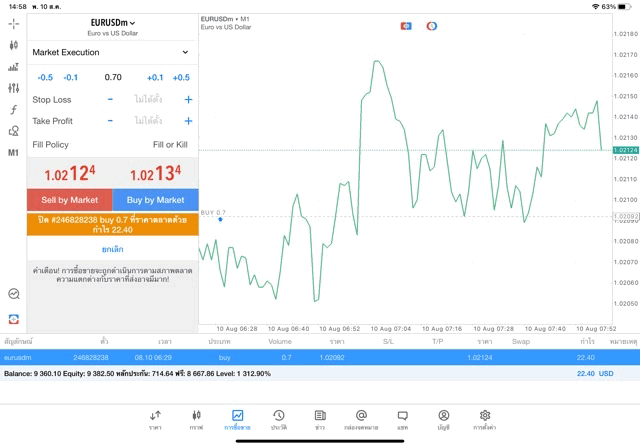This screenshot has height=447, width=640.
Task: Open the แชท chat tab
Action: coord(402,420)
